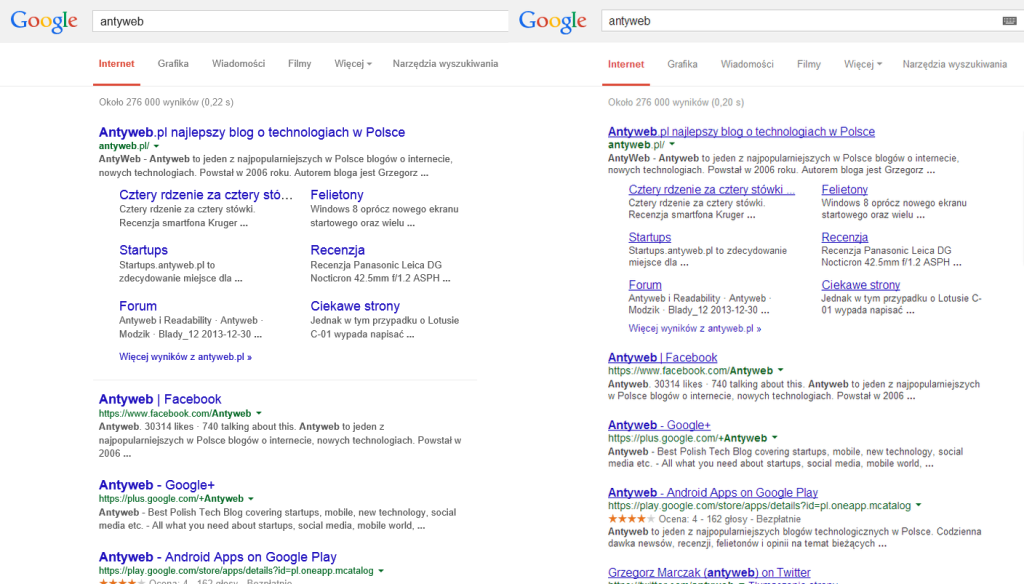Open the Startups sitelink on the right page

click(x=650, y=237)
